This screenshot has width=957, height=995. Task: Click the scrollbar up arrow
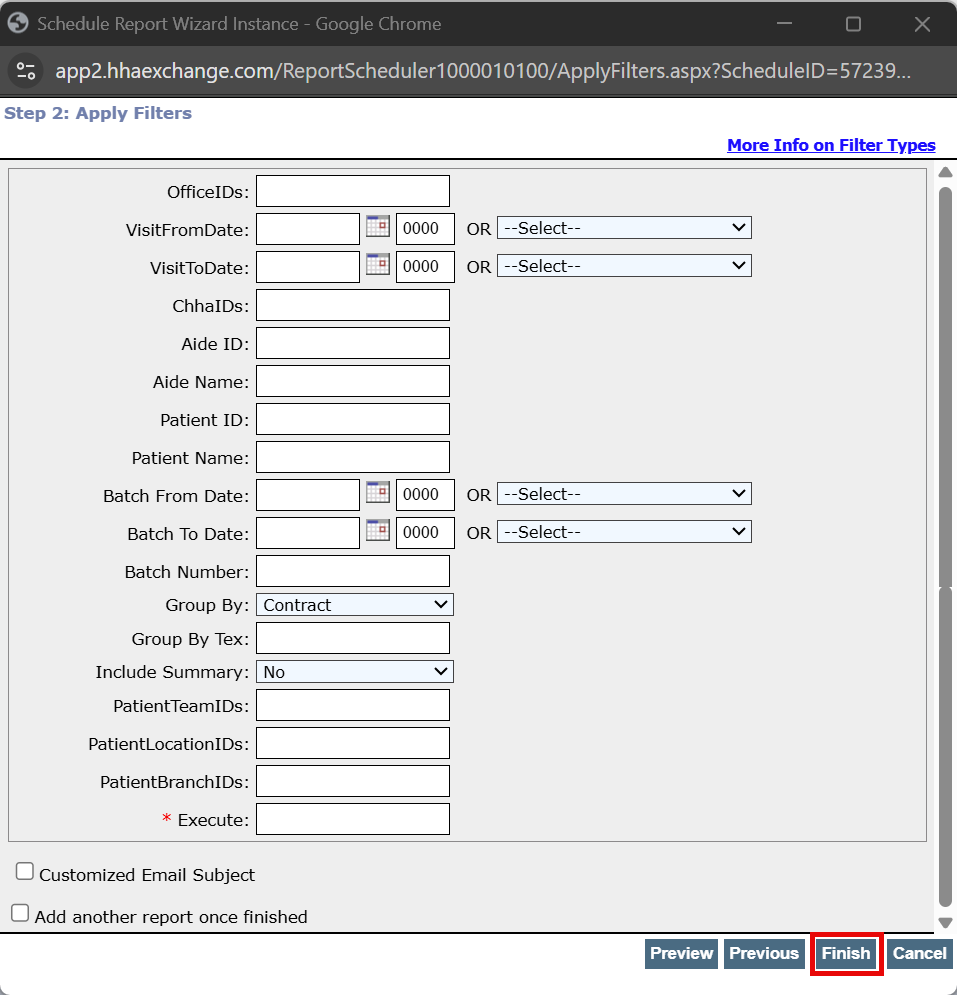(945, 172)
